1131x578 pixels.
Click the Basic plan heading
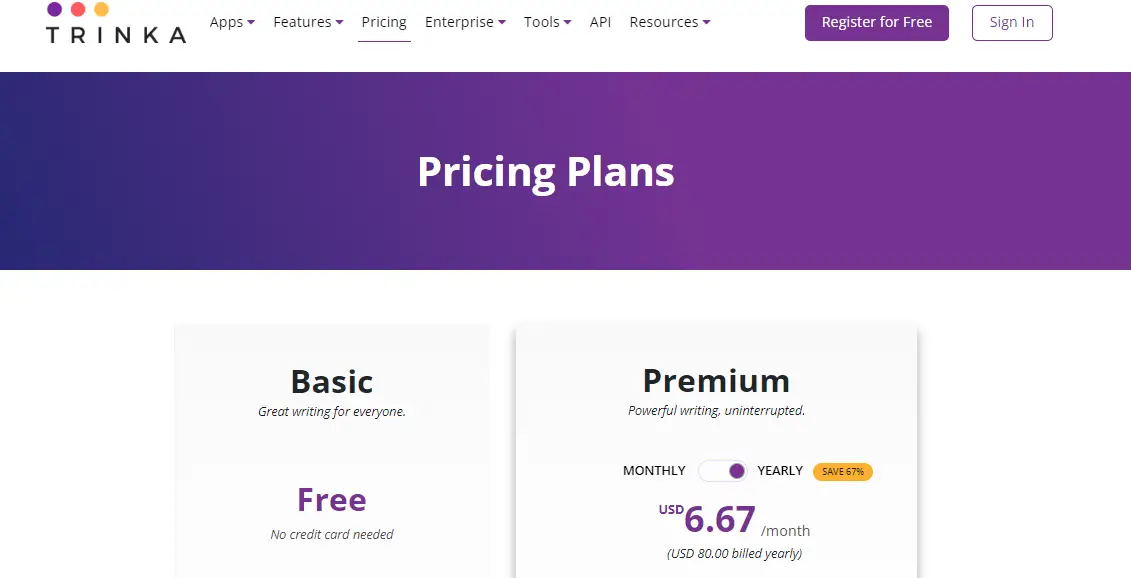pyautogui.click(x=332, y=382)
